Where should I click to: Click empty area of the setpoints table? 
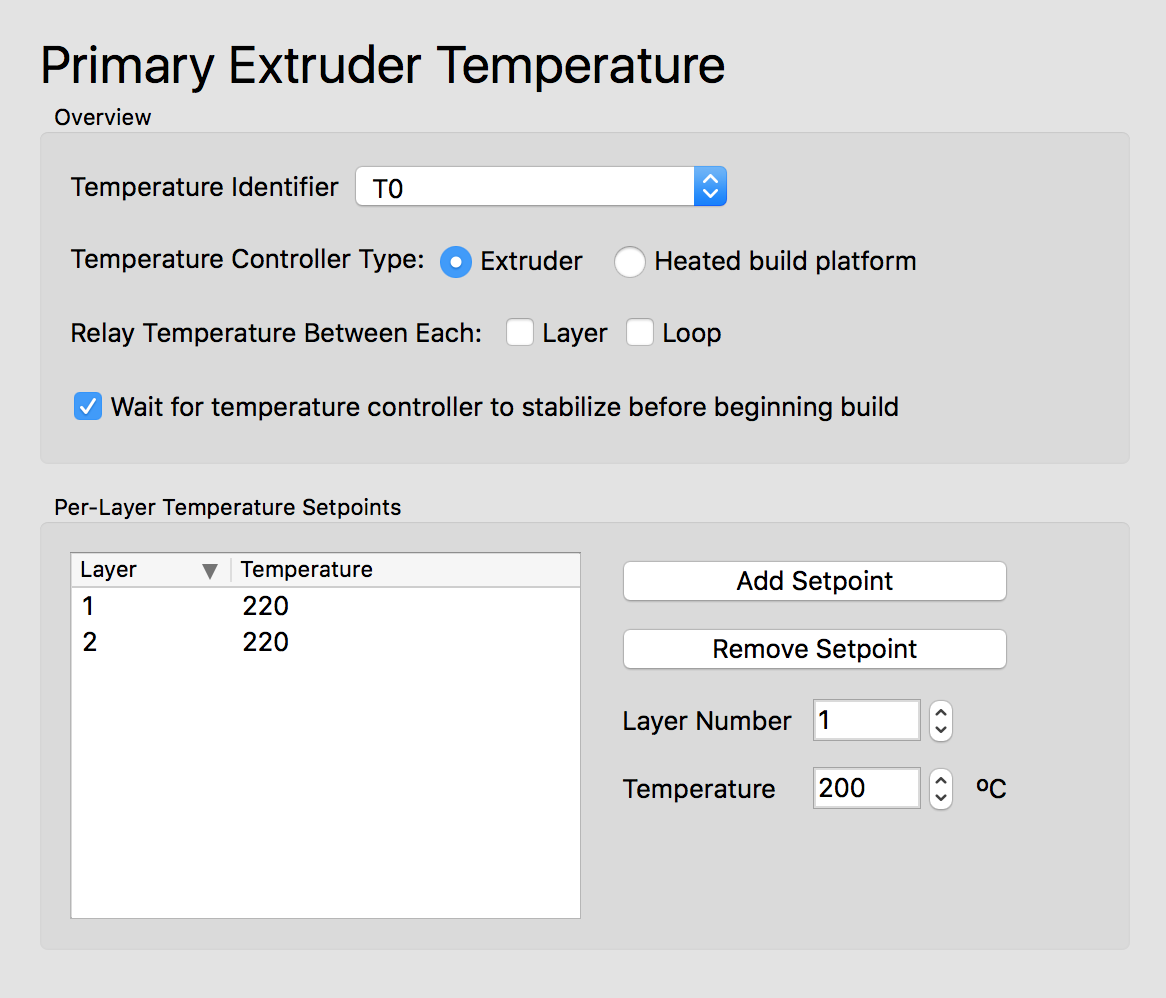pos(324,800)
